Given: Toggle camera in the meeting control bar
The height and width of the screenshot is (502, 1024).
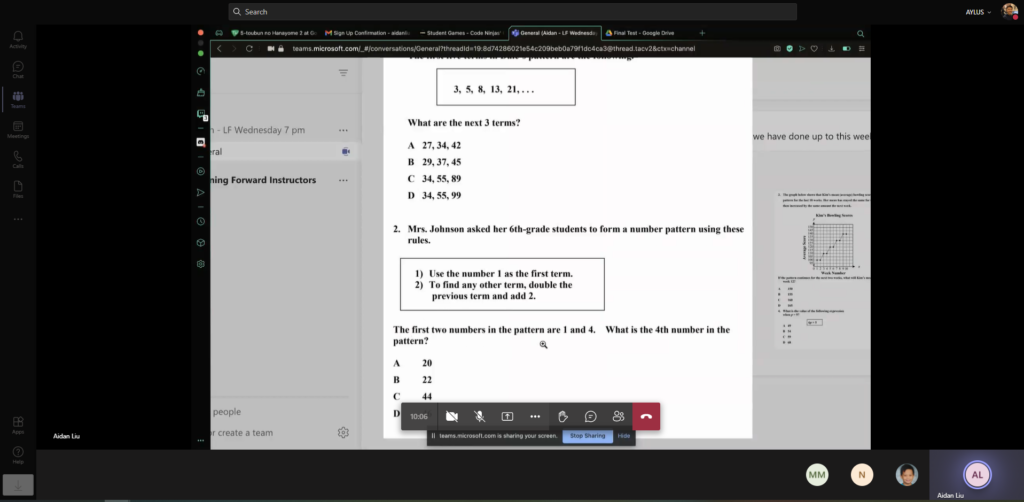Looking at the screenshot, I should click(451, 416).
